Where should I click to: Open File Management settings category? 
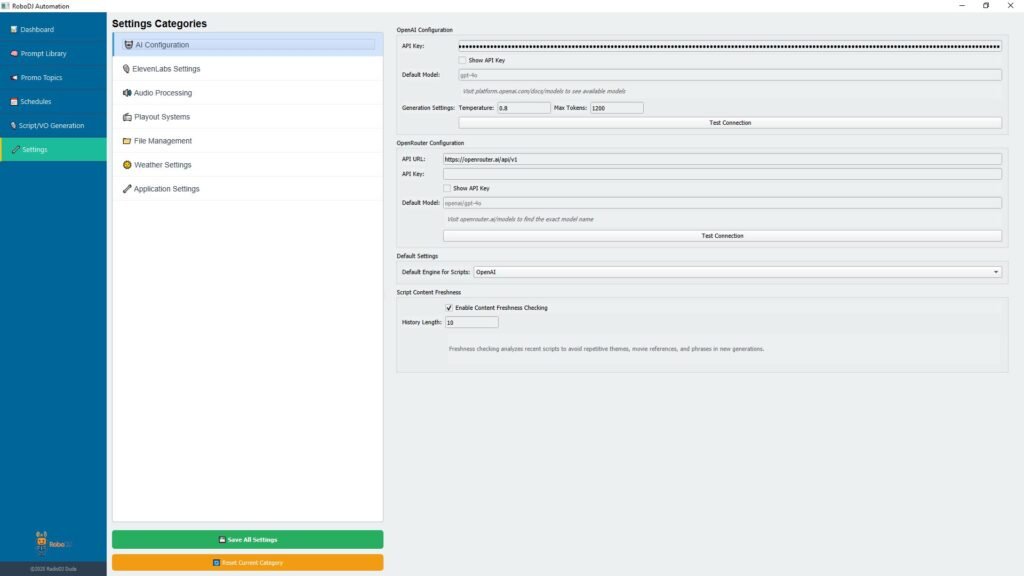click(x=162, y=141)
